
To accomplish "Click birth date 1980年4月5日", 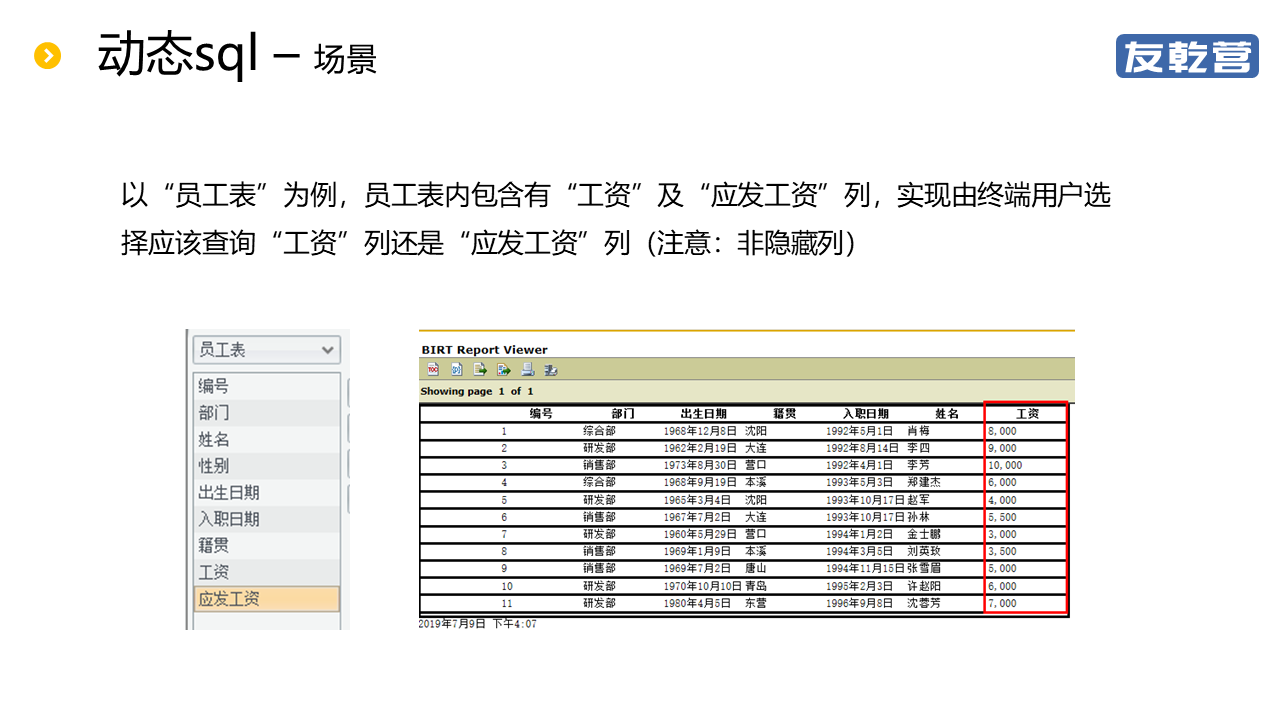I will pos(697,603).
